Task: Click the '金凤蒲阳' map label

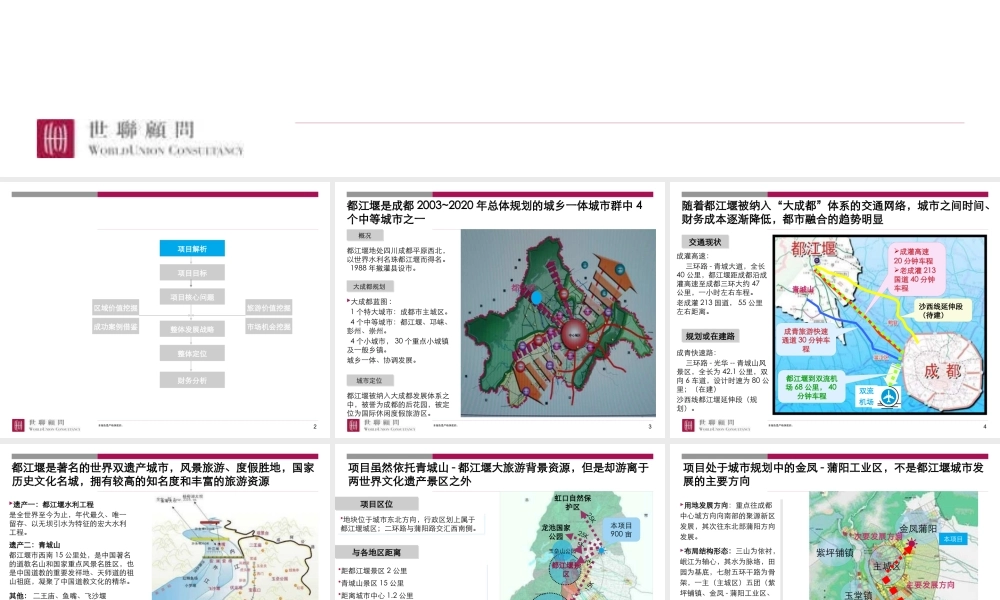Action: click(x=918, y=529)
